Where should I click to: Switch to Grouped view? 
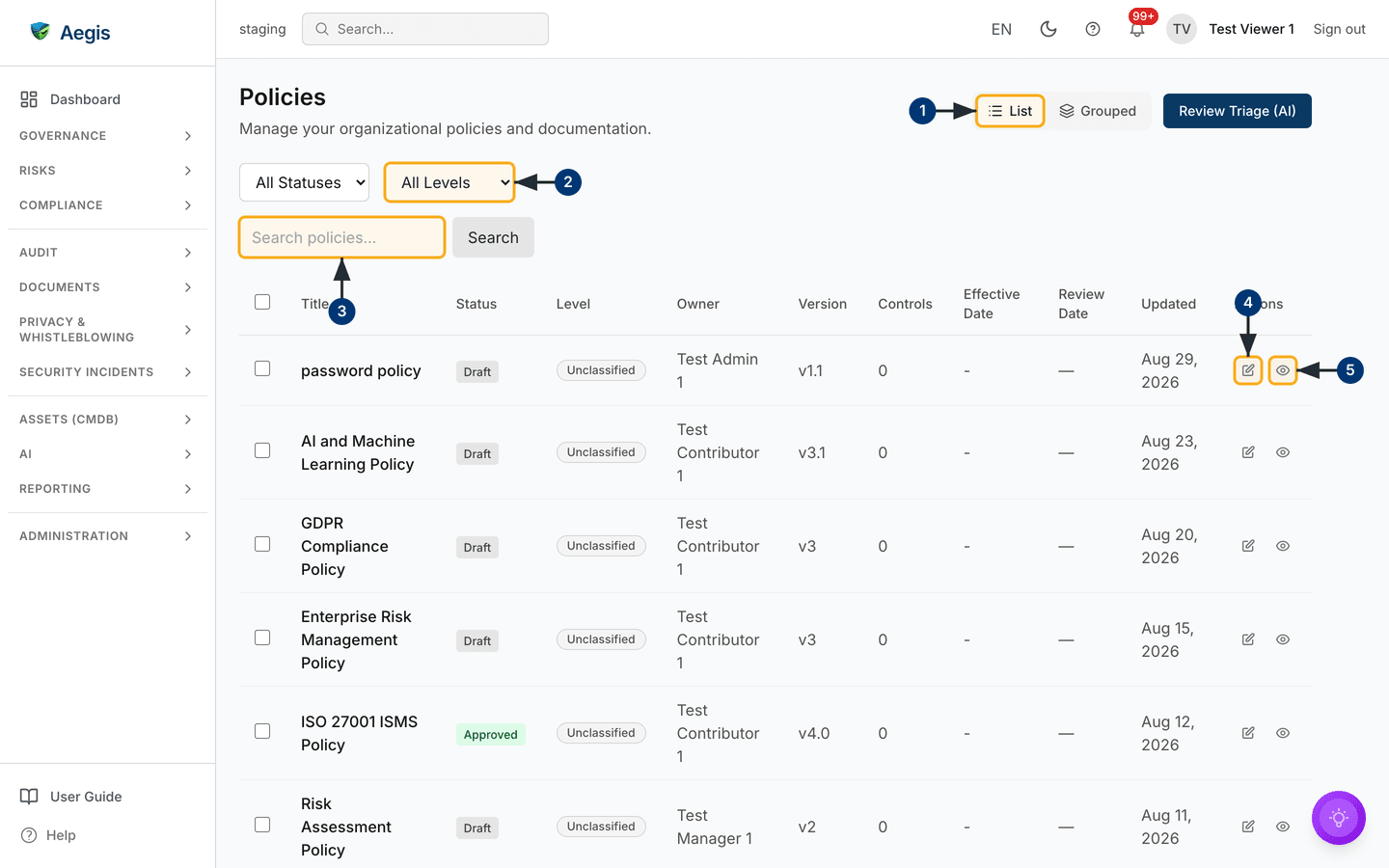click(x=1098, y=111)
